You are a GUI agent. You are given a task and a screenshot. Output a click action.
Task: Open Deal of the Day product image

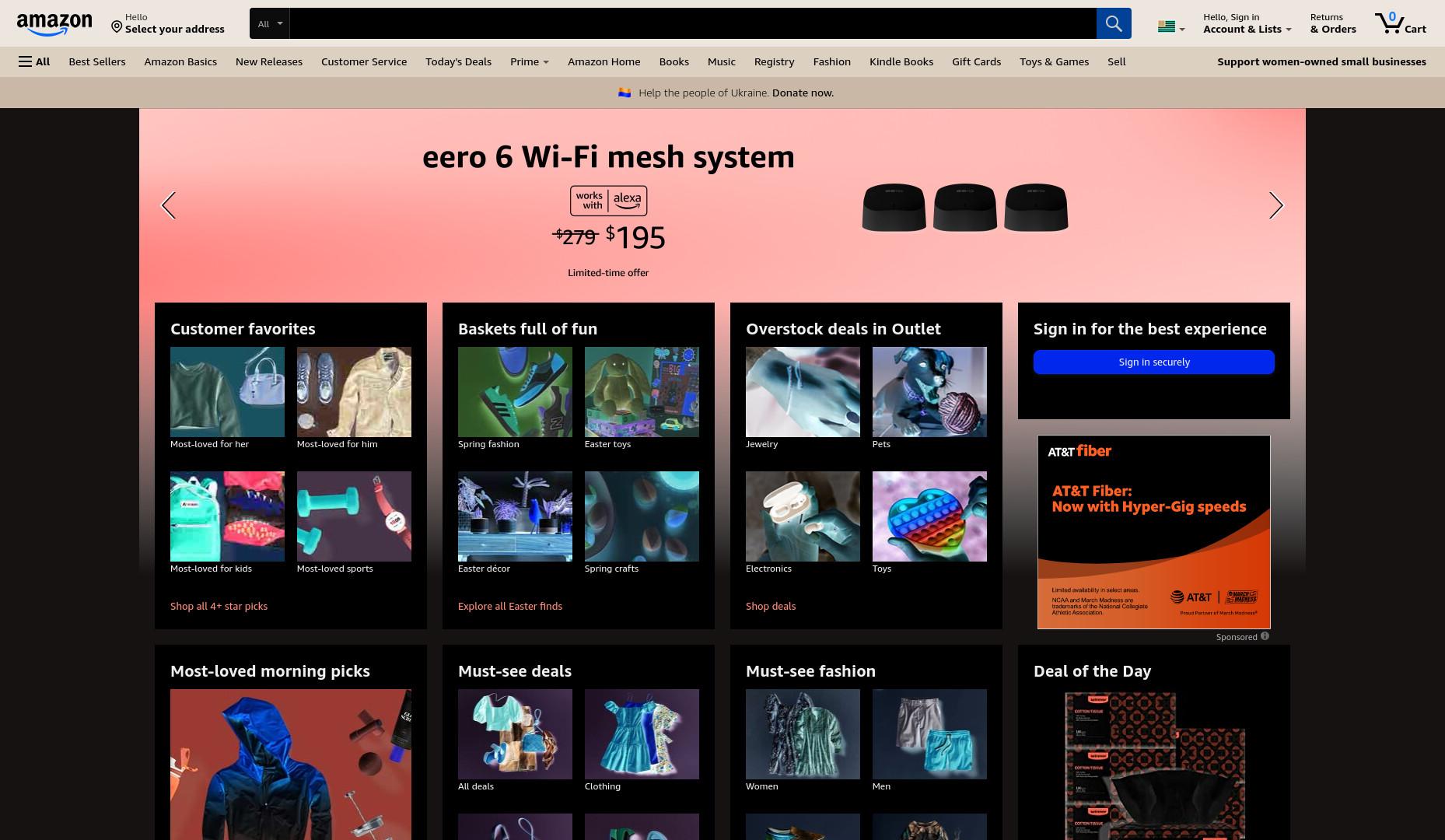tap(1154, 765)
